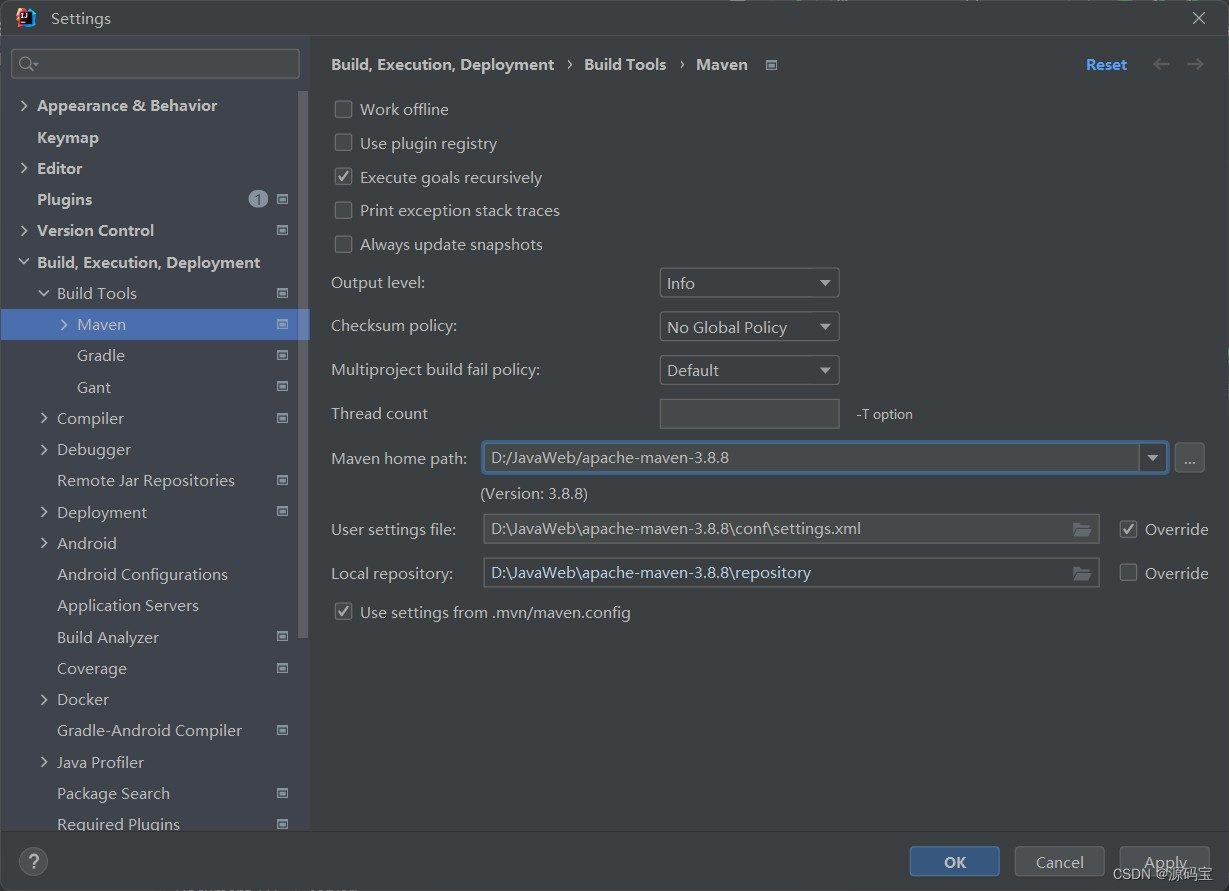
Task: Click the forward navigation arrow near Reset
Action: (1194, 63)
